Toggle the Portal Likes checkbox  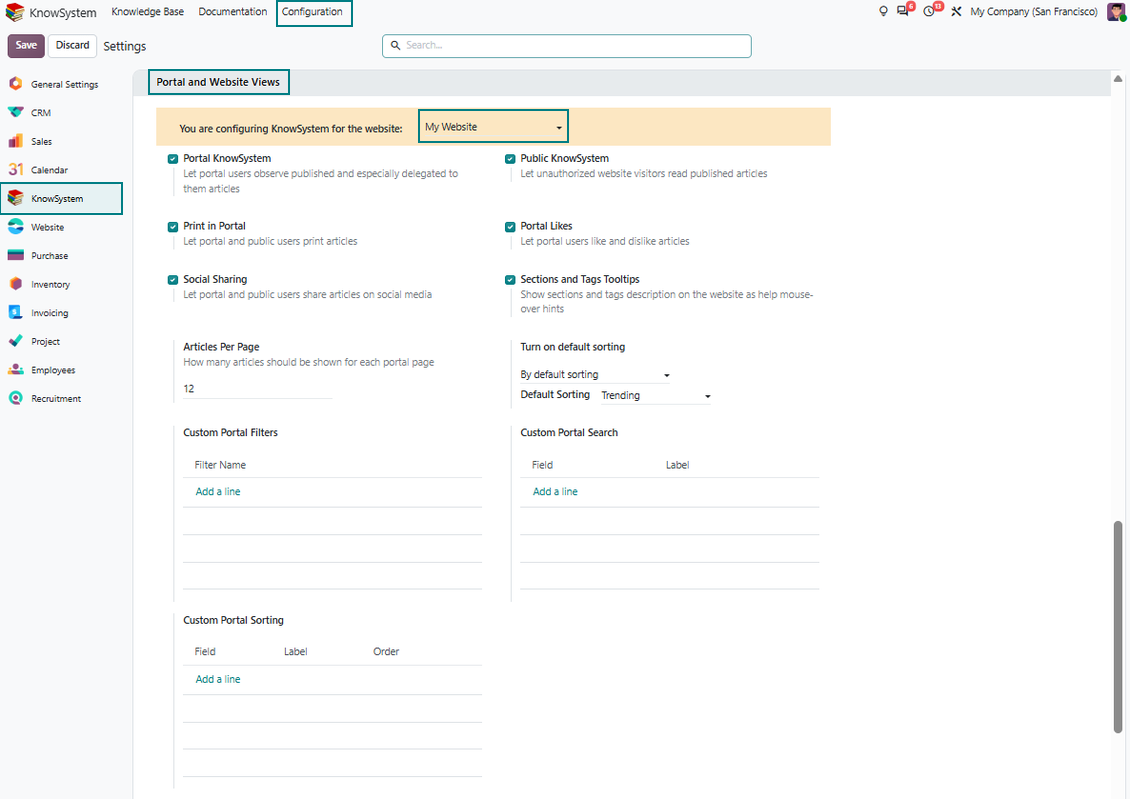(x=510, y=226)
